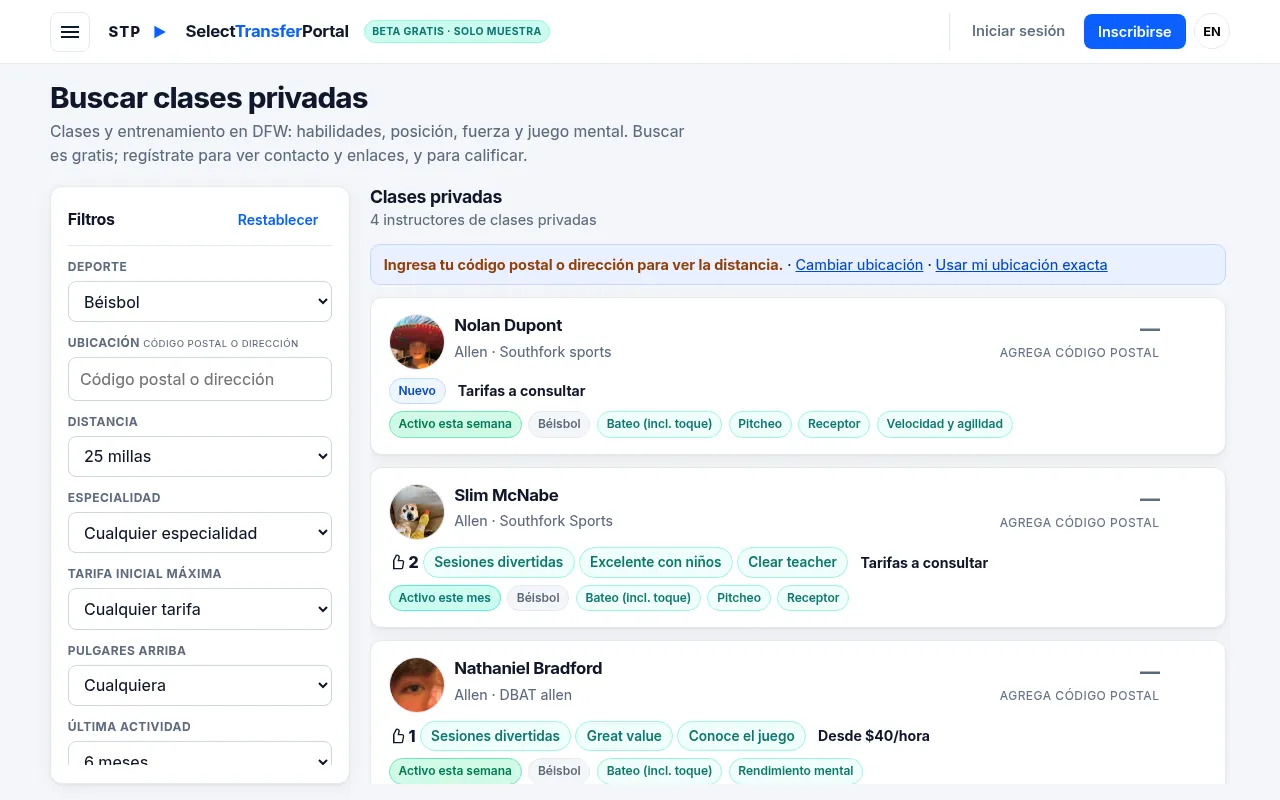Click the Clear teacher tag
The width and height of the screenshot is (1280, 800).
(792, 562)
